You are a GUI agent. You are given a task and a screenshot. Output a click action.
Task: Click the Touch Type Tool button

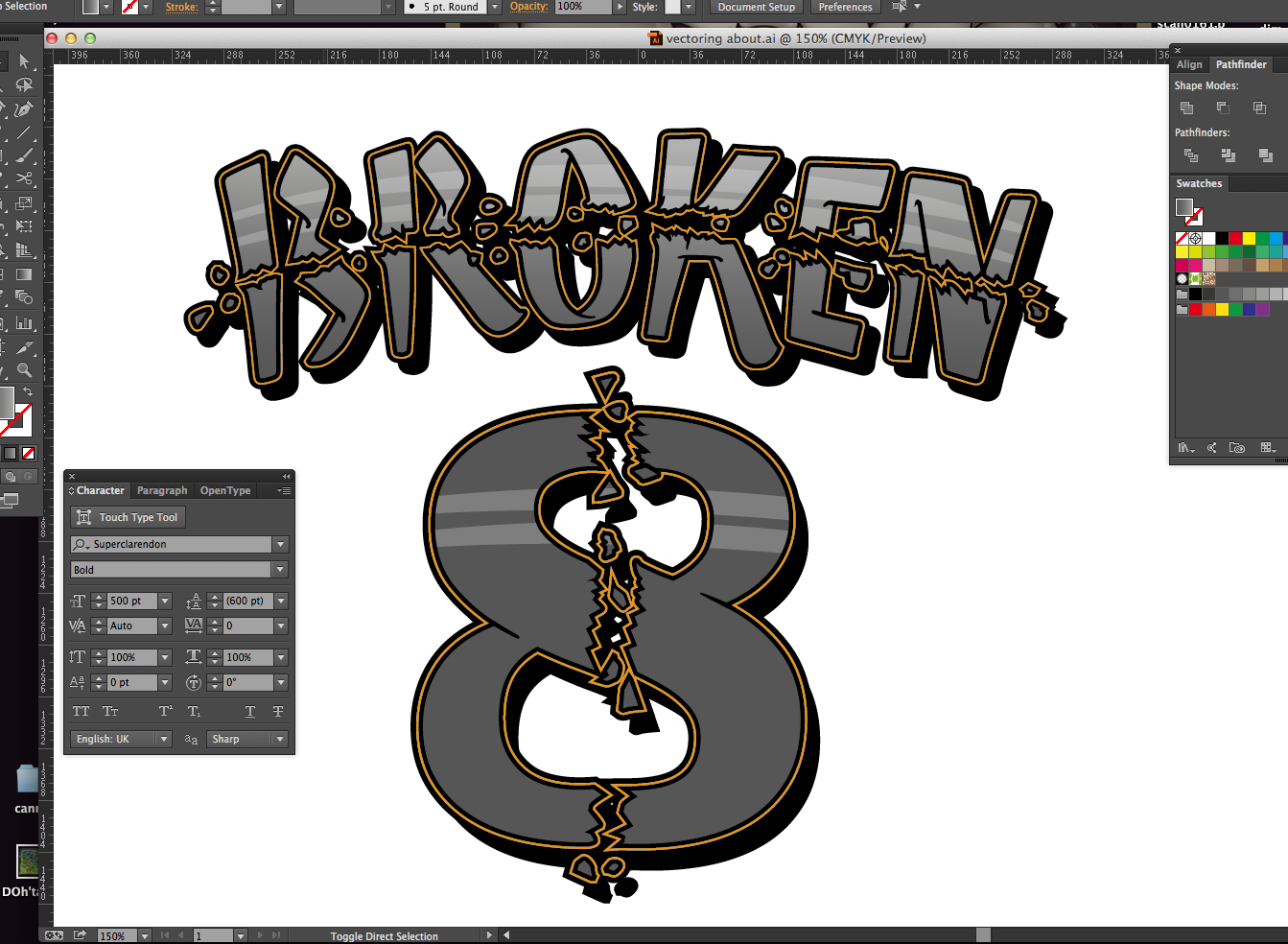click(128, 517)
